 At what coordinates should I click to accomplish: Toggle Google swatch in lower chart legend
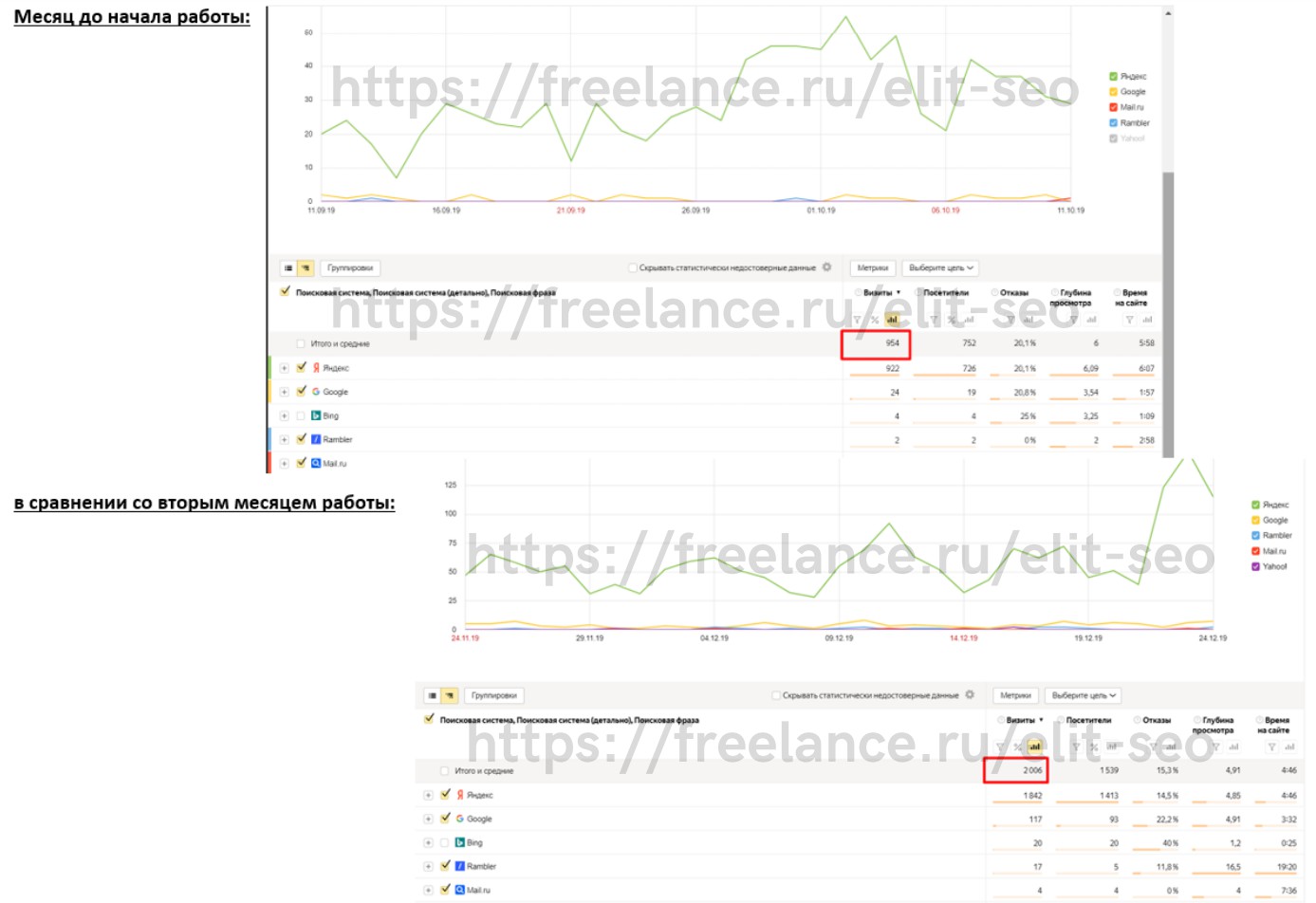[x=1255, y=520]
